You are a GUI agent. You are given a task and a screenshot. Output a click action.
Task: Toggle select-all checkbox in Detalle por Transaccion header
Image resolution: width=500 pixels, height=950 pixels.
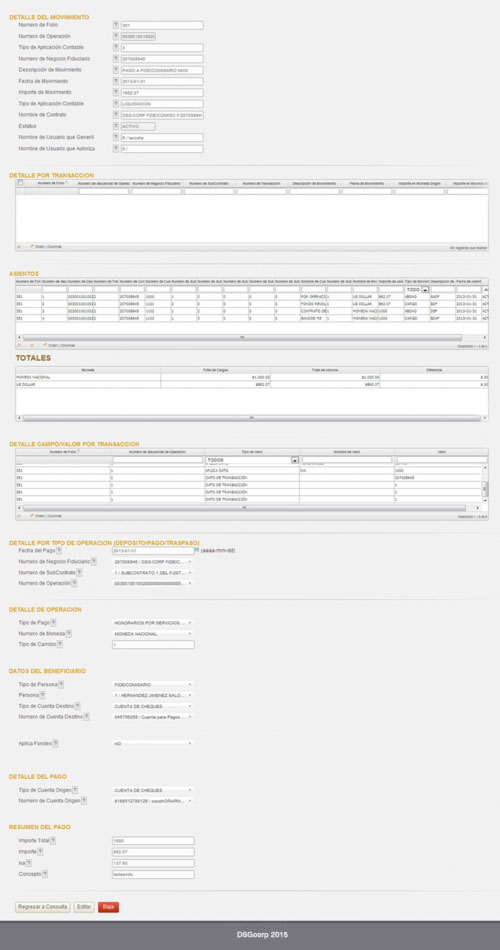[x=20, y=183]
